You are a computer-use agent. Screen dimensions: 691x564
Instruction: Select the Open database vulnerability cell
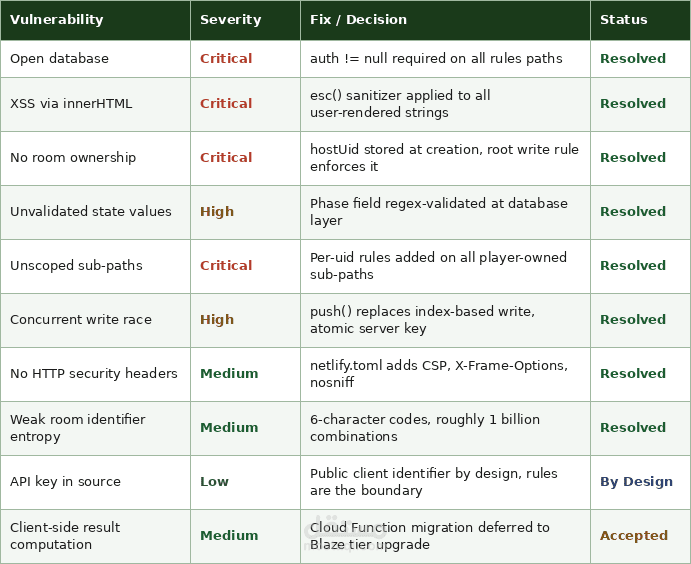coord(59,59)
